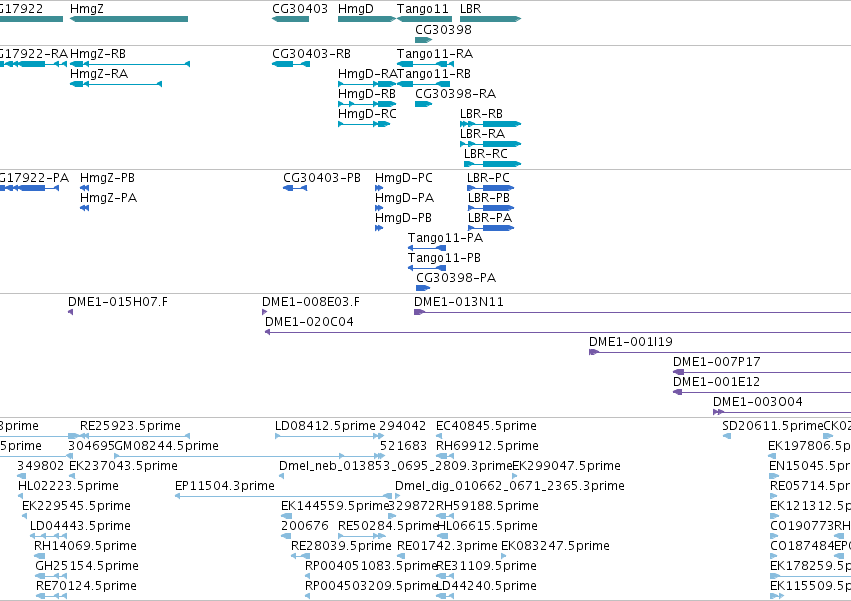Click protein LBR-PB label
Viewport: 851px width, 601px height.
click(x=489, y=198)
